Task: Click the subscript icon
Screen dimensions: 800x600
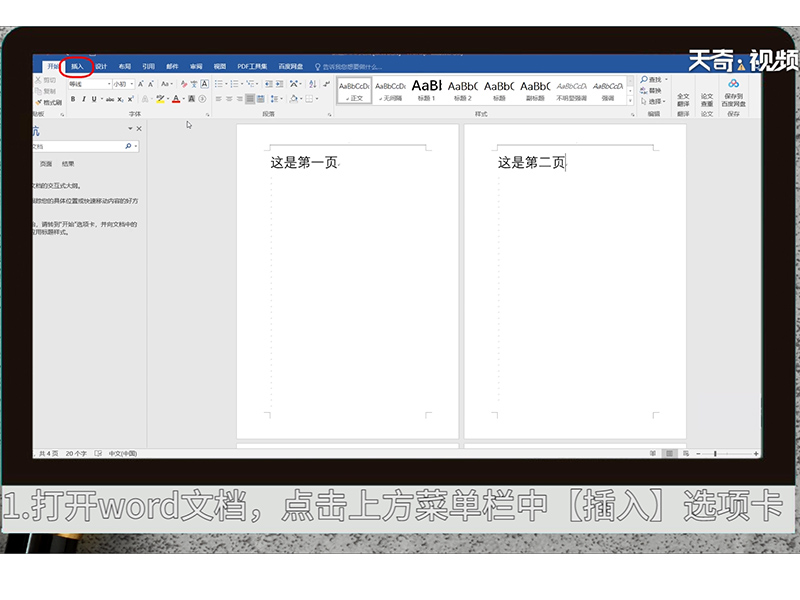Action: [x=120, y=98]
